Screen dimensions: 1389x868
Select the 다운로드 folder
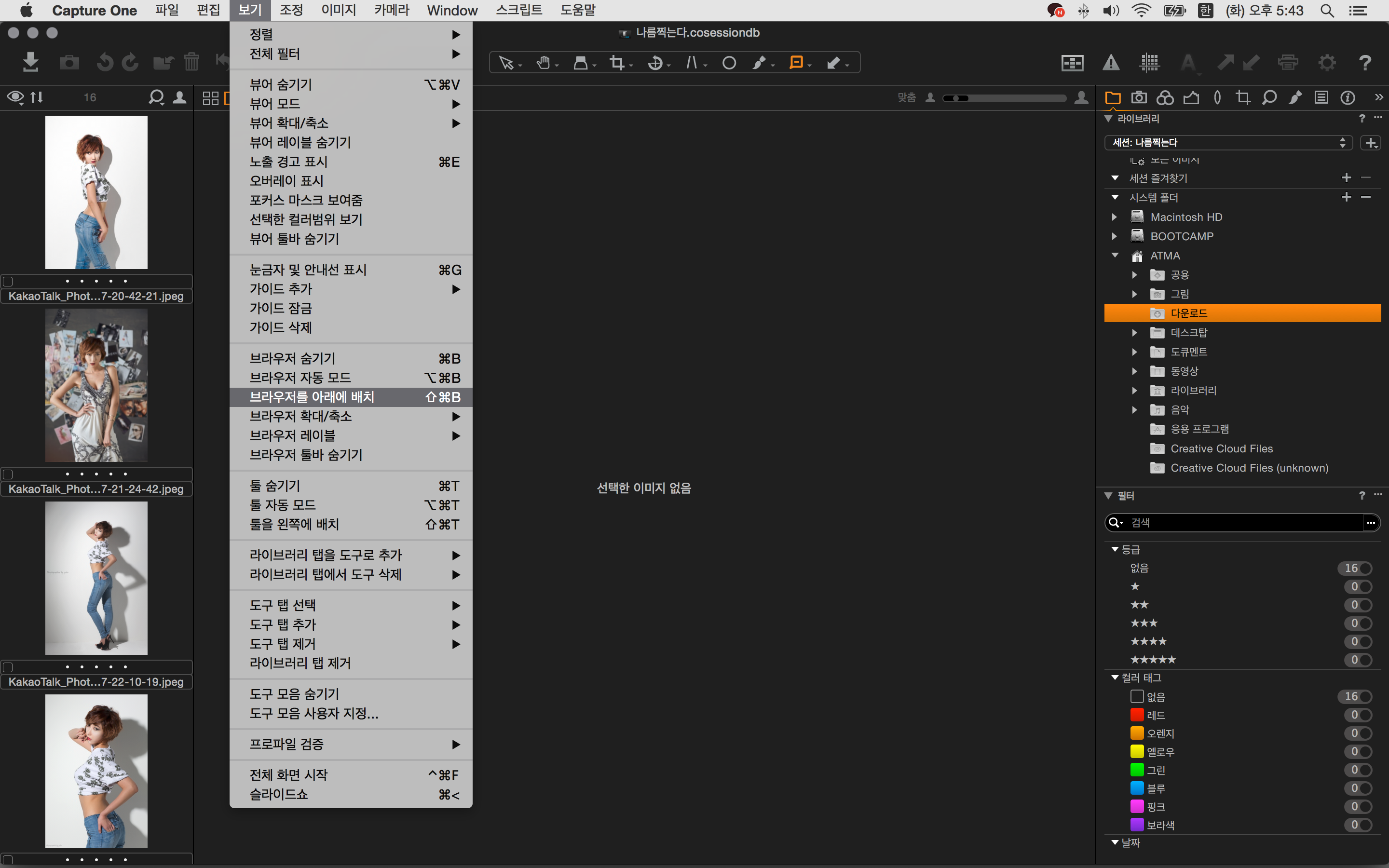pos(1188,313)
